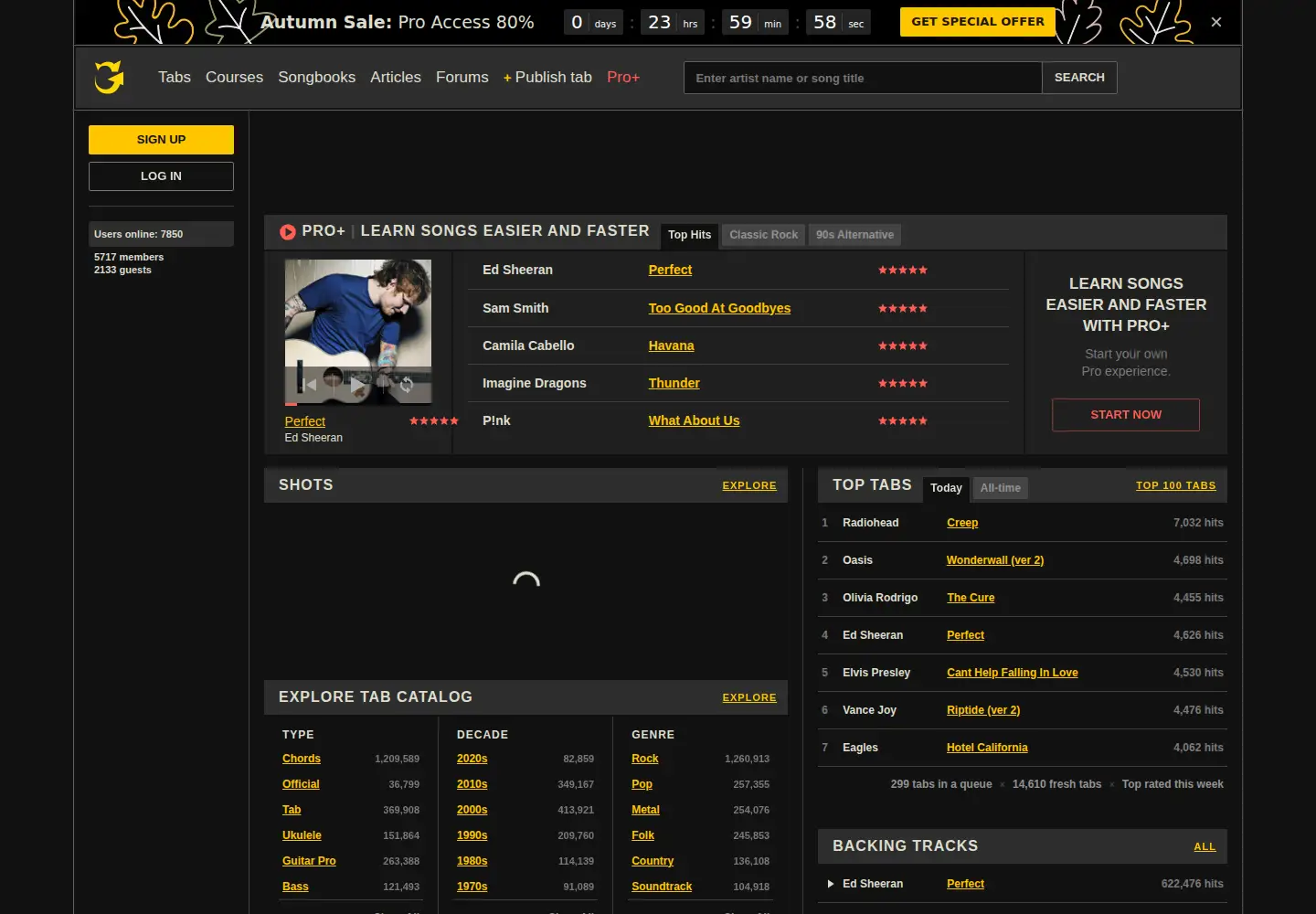Show All-time top tabs

pos(1000,488)
